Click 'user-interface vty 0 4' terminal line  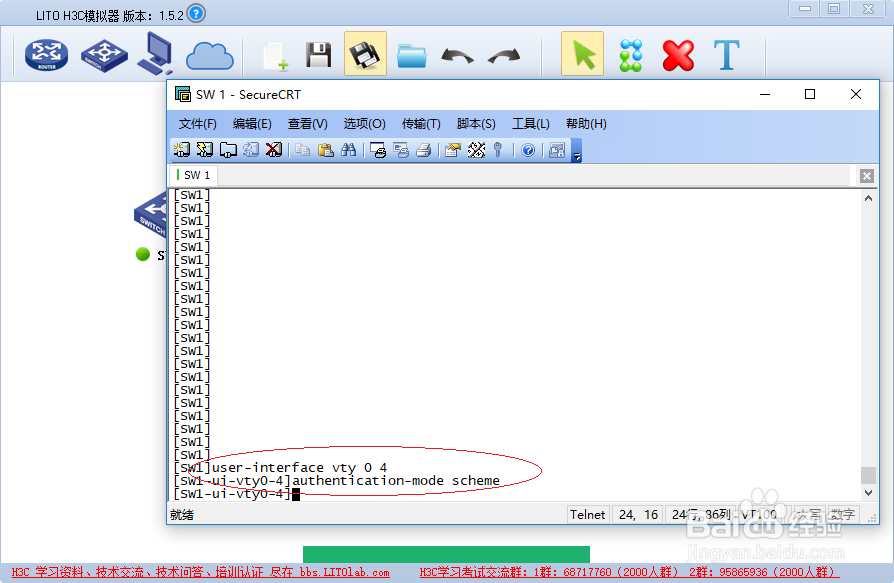299,468
